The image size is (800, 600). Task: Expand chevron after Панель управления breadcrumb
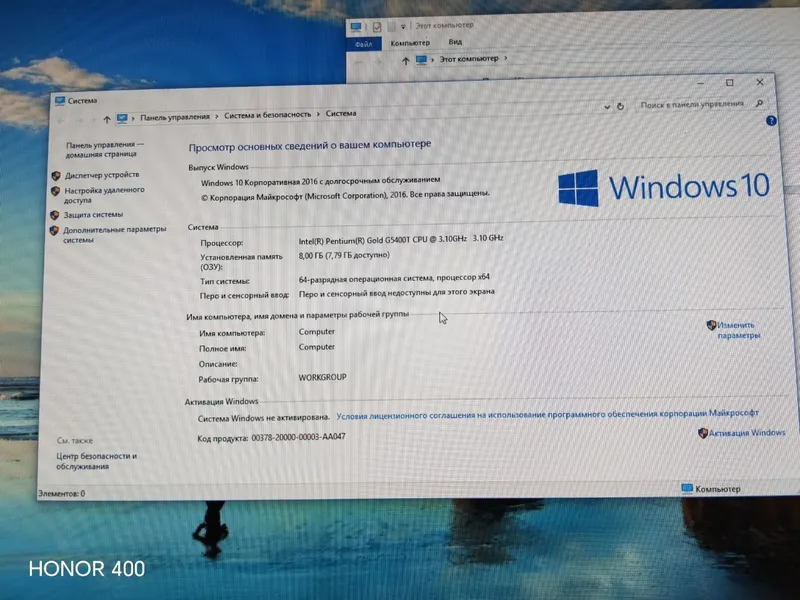point(217,116)
